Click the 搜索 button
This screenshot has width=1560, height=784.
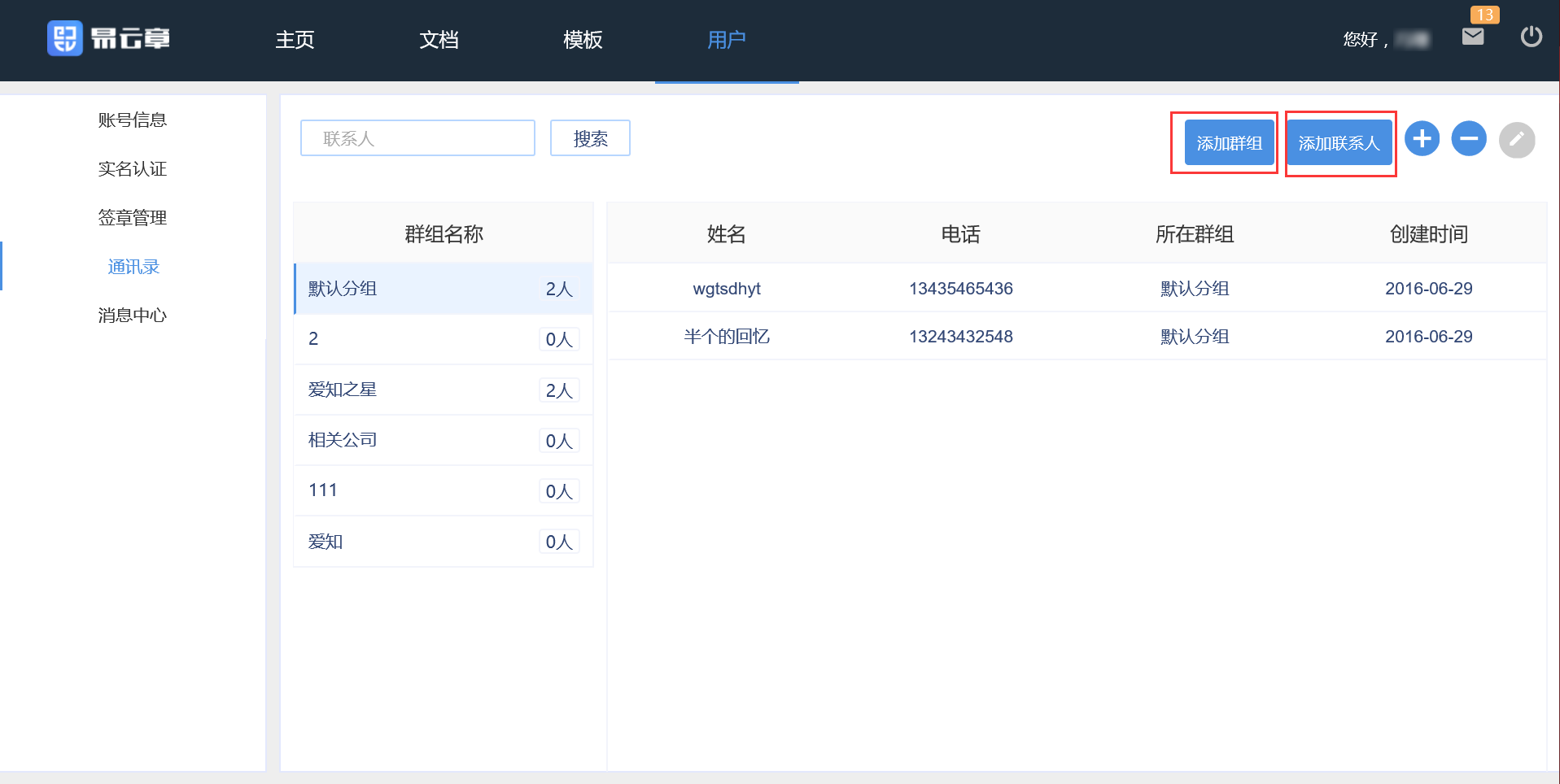tap(590, 138)
